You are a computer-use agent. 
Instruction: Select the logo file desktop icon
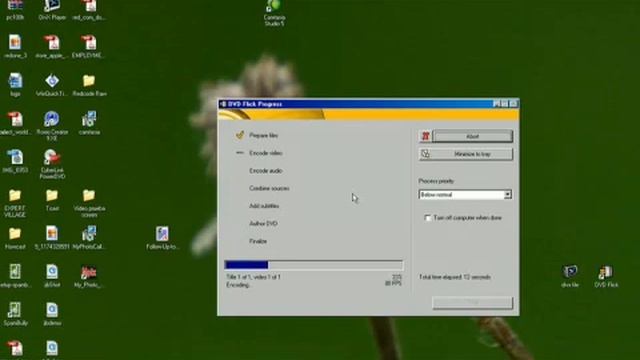15,85
